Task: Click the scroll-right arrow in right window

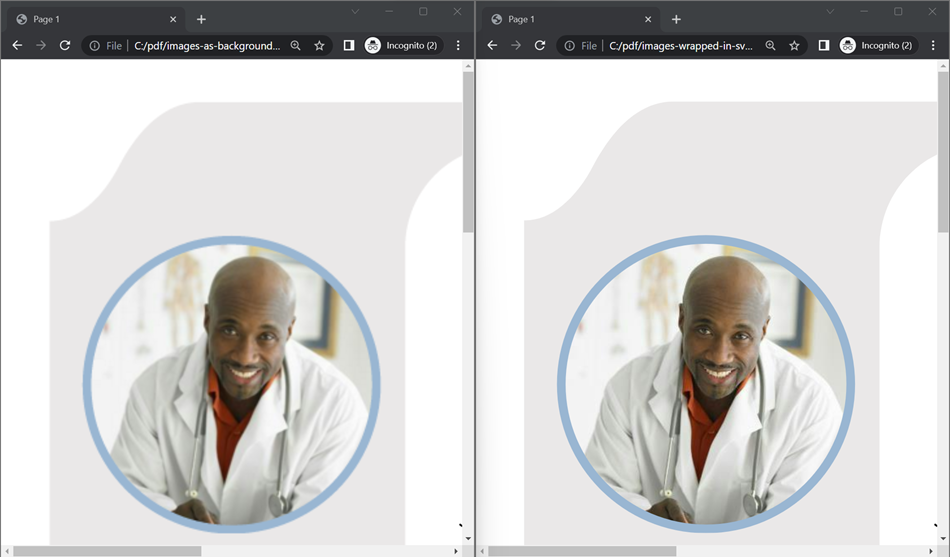Action: pos(931,551)
